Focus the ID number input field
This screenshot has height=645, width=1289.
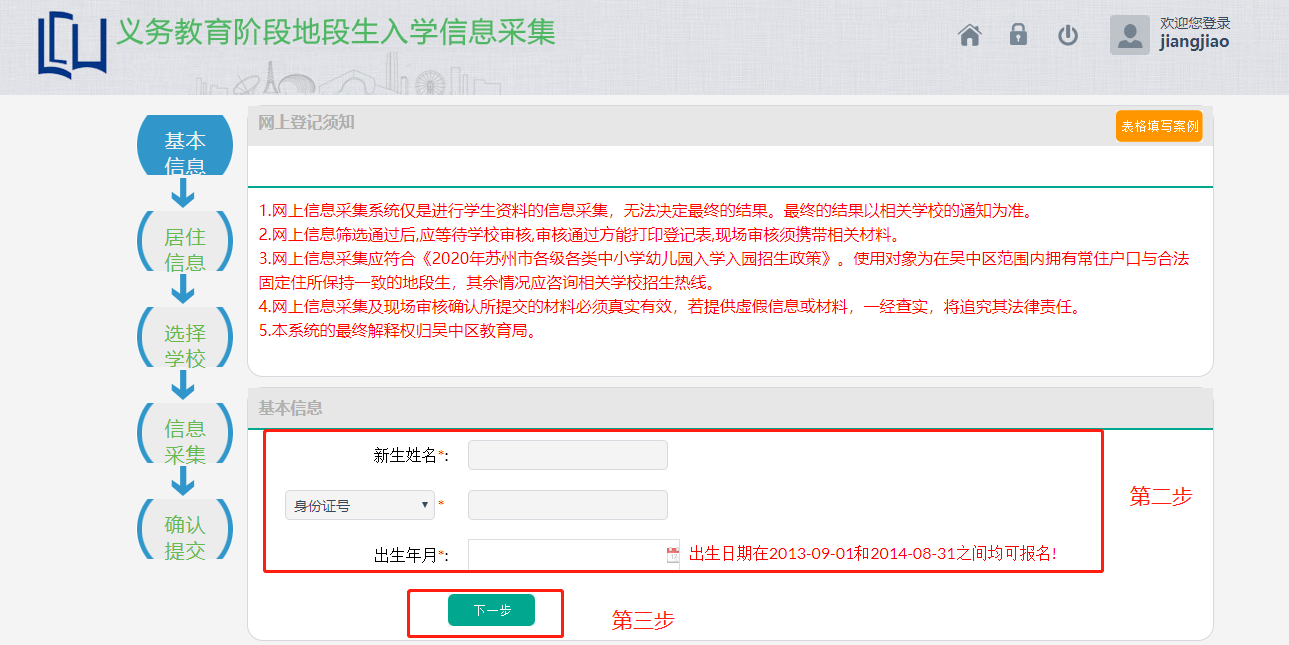pos(567,505)
